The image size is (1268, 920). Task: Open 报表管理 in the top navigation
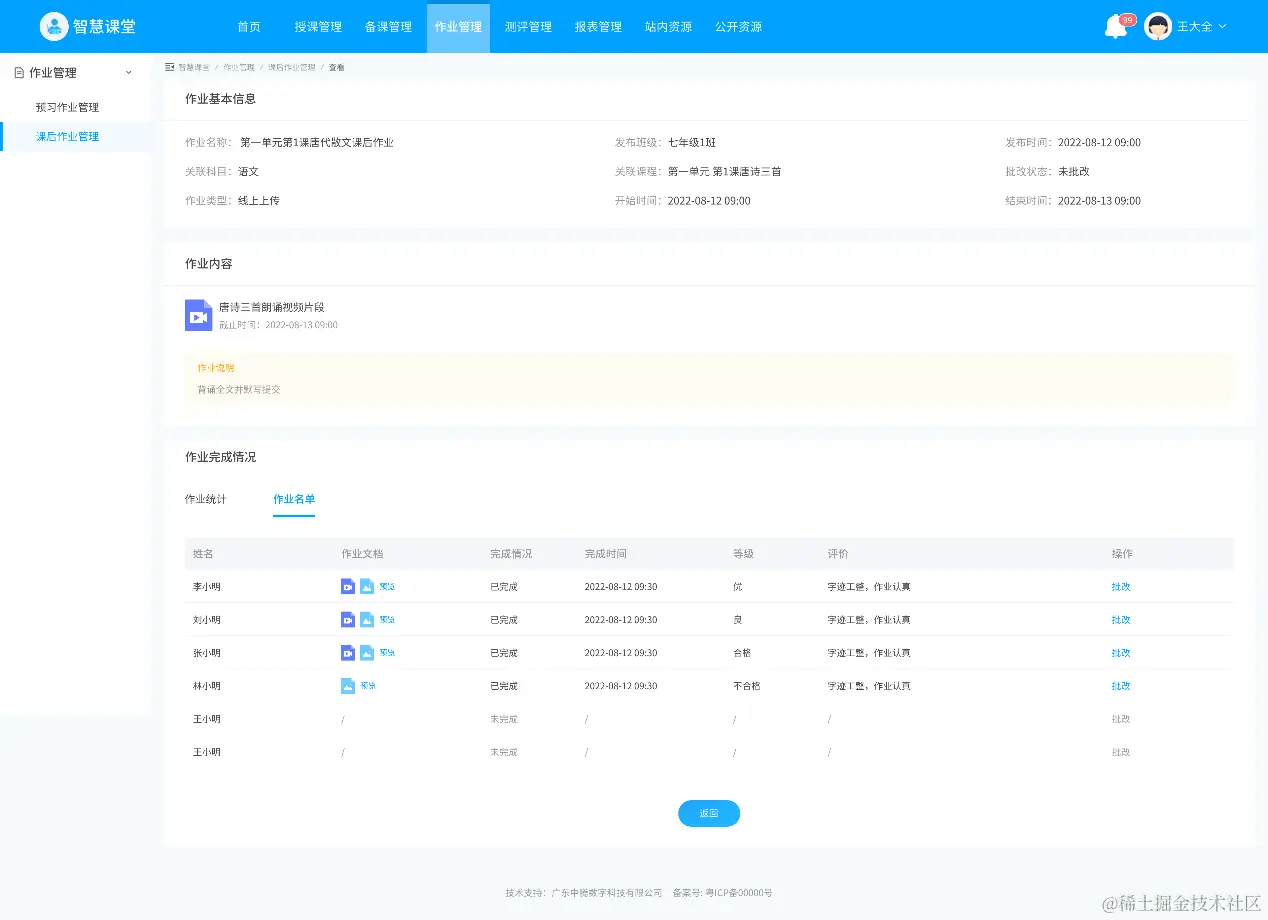pos(598,27)
